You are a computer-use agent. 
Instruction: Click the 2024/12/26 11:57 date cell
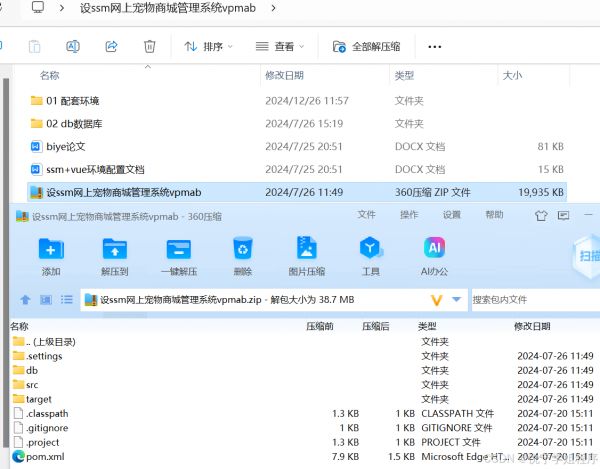point(307,101)
